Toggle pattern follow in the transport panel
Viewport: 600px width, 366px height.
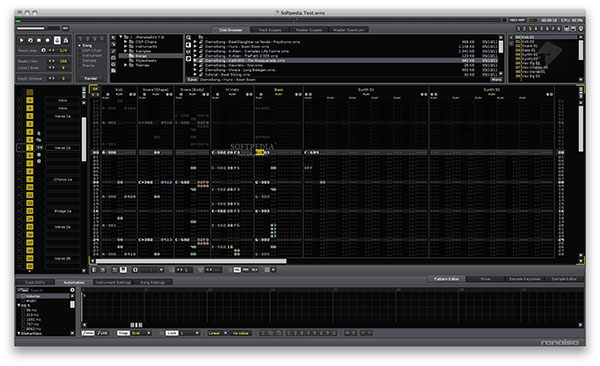coord(57,40)
